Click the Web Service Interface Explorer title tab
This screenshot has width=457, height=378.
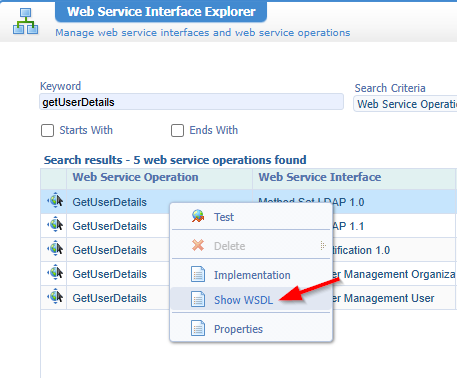[161, 12]
